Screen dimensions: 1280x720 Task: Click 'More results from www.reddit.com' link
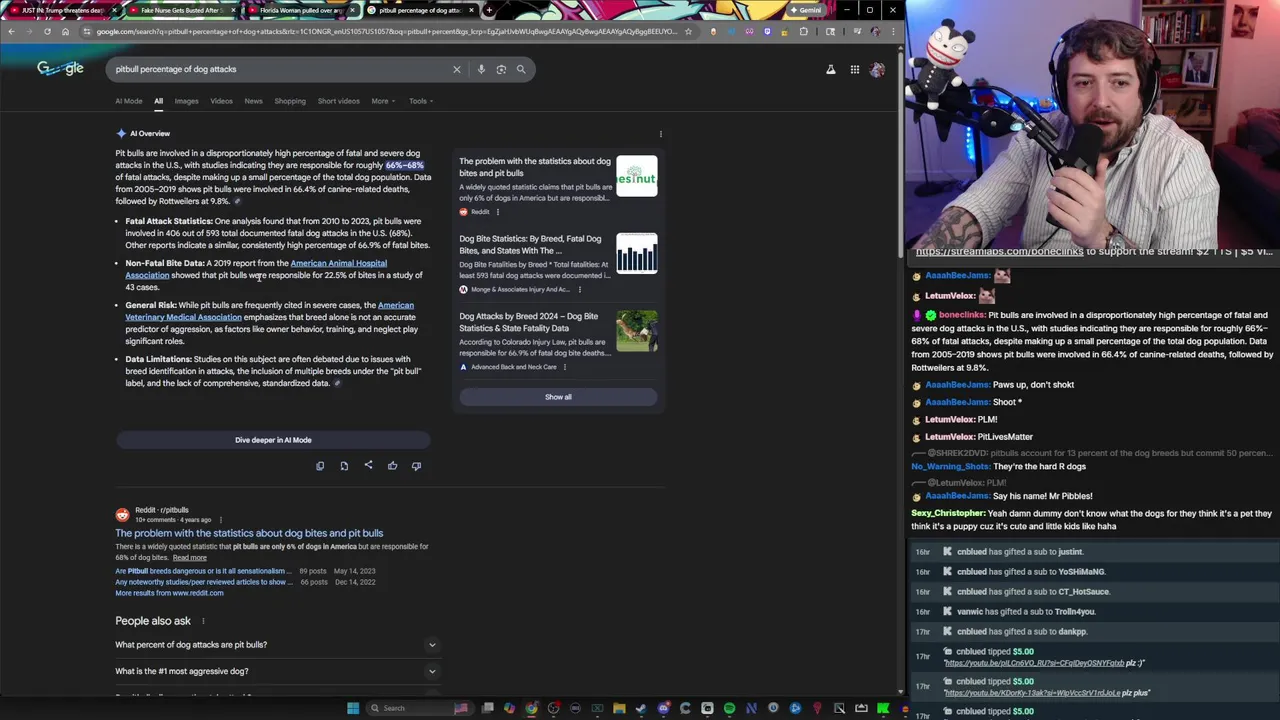coord(169,593)
